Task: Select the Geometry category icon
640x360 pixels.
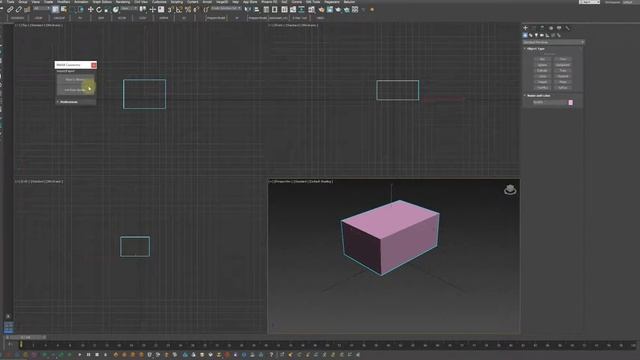Action: (x=525, y=36)
